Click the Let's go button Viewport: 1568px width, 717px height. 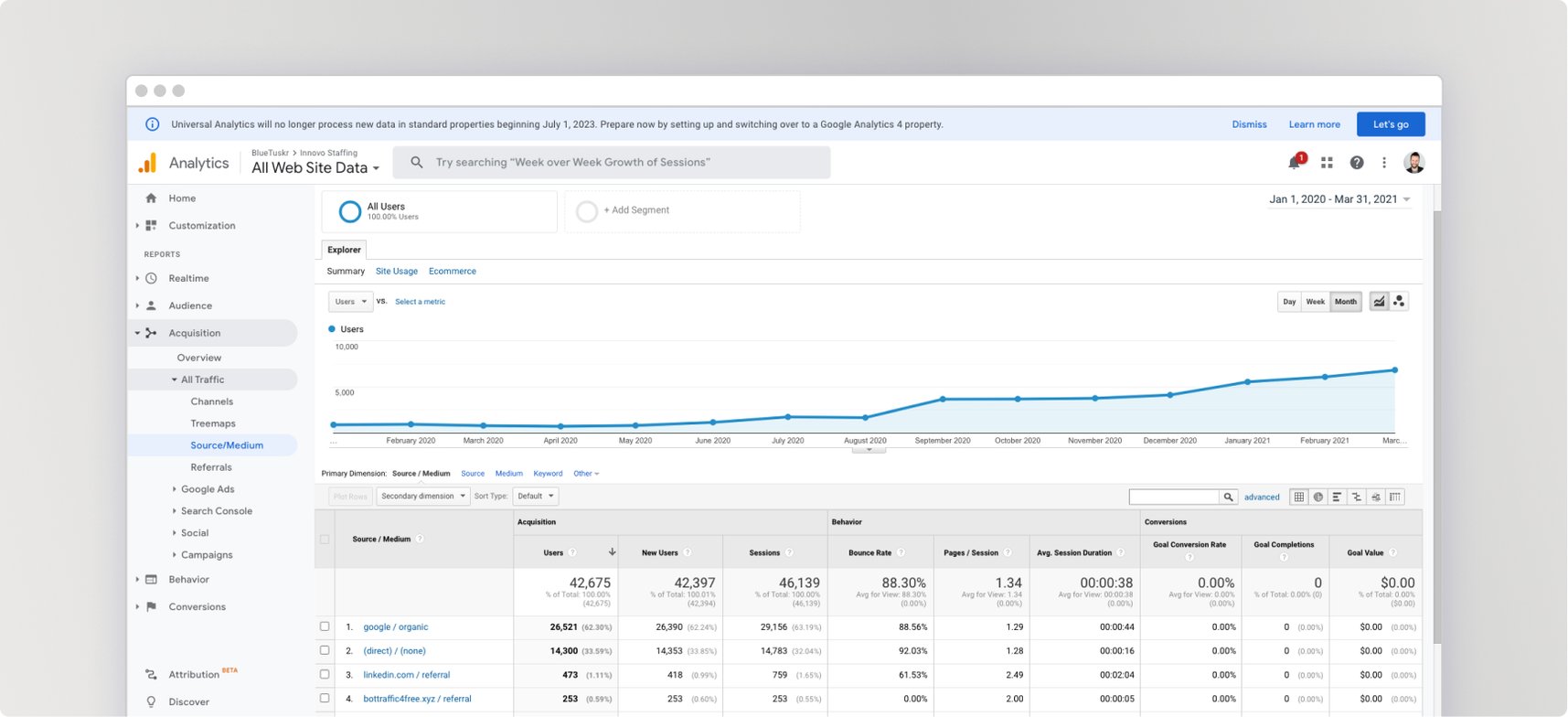click(x=1391, y=124)
